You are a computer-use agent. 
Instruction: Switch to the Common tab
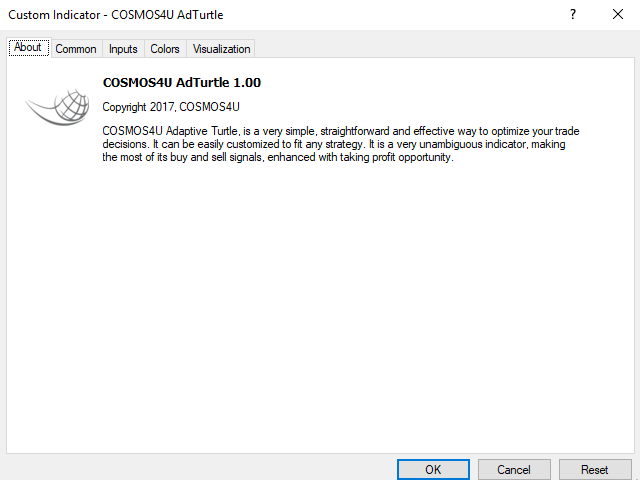pyautogui.click(x=76, y=49)
